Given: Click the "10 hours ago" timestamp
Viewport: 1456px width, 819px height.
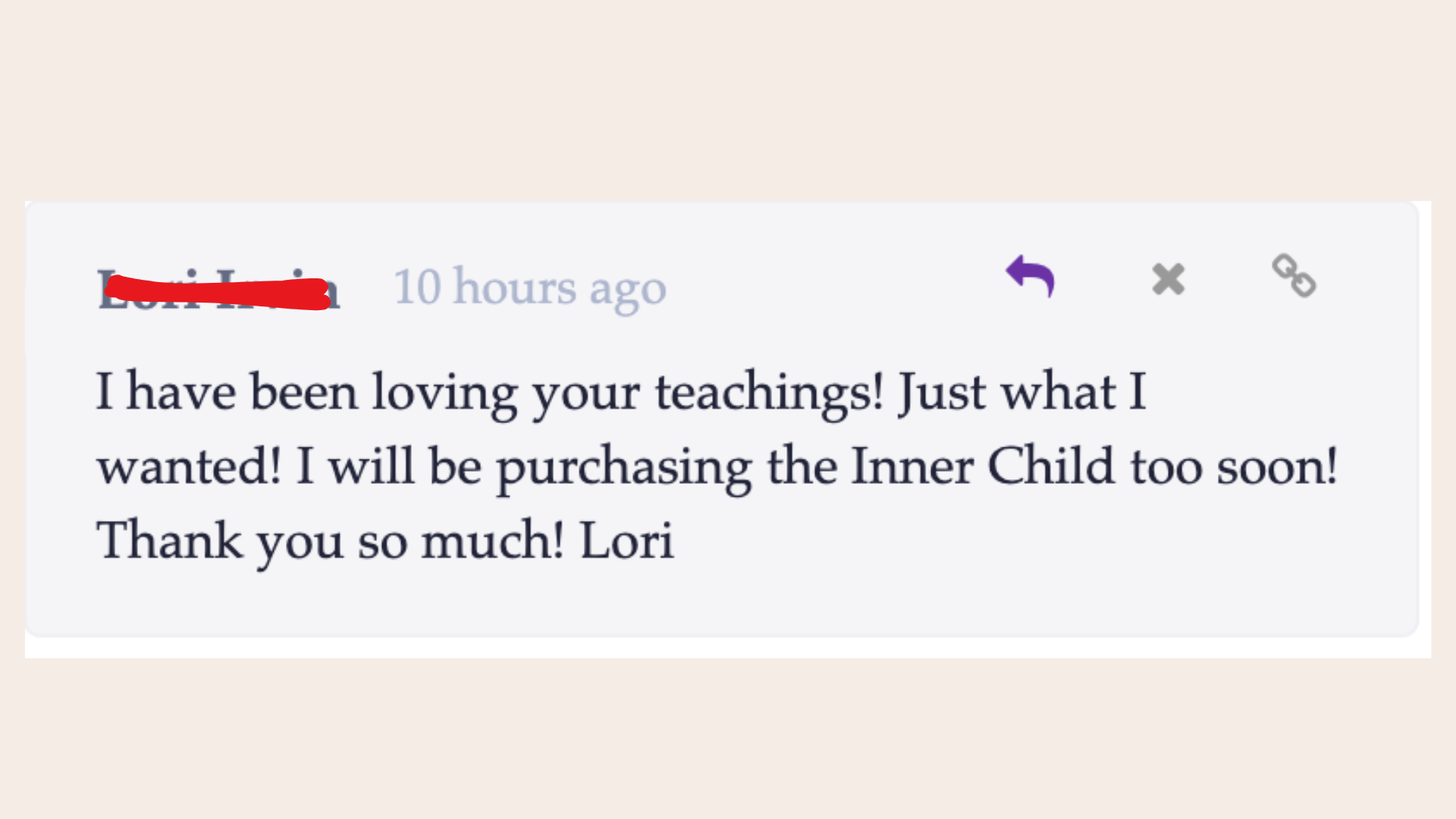Looking at the screenshot, I should tap(529, 289).
